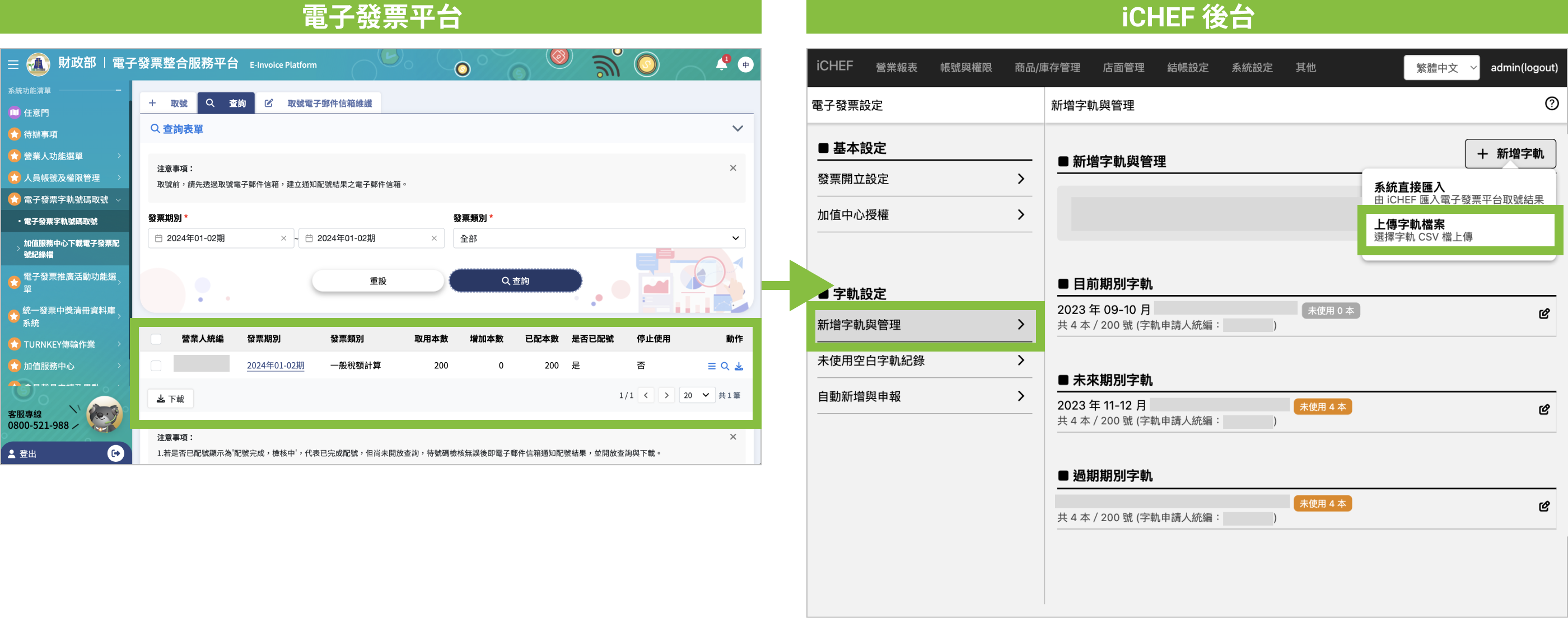
Task: Open the 發票類別 全部 dropdown
Action: tap(599, 238)
